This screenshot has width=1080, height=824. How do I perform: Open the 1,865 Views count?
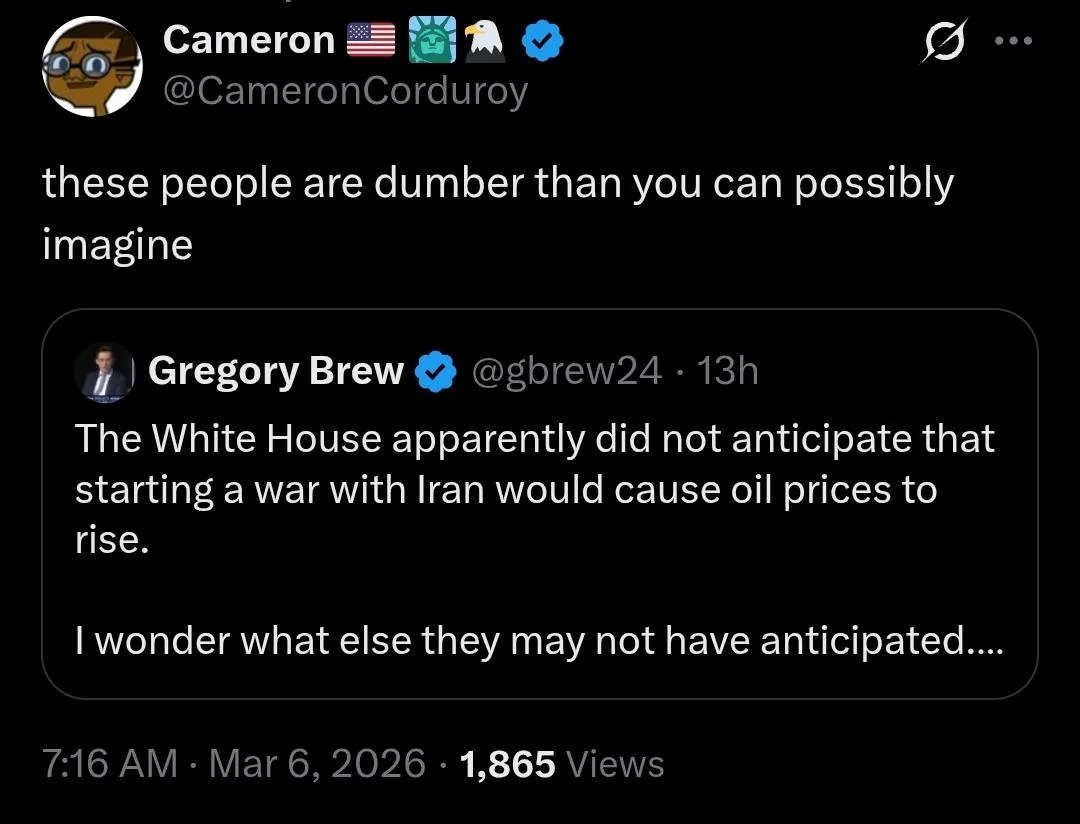coord(561,764)
